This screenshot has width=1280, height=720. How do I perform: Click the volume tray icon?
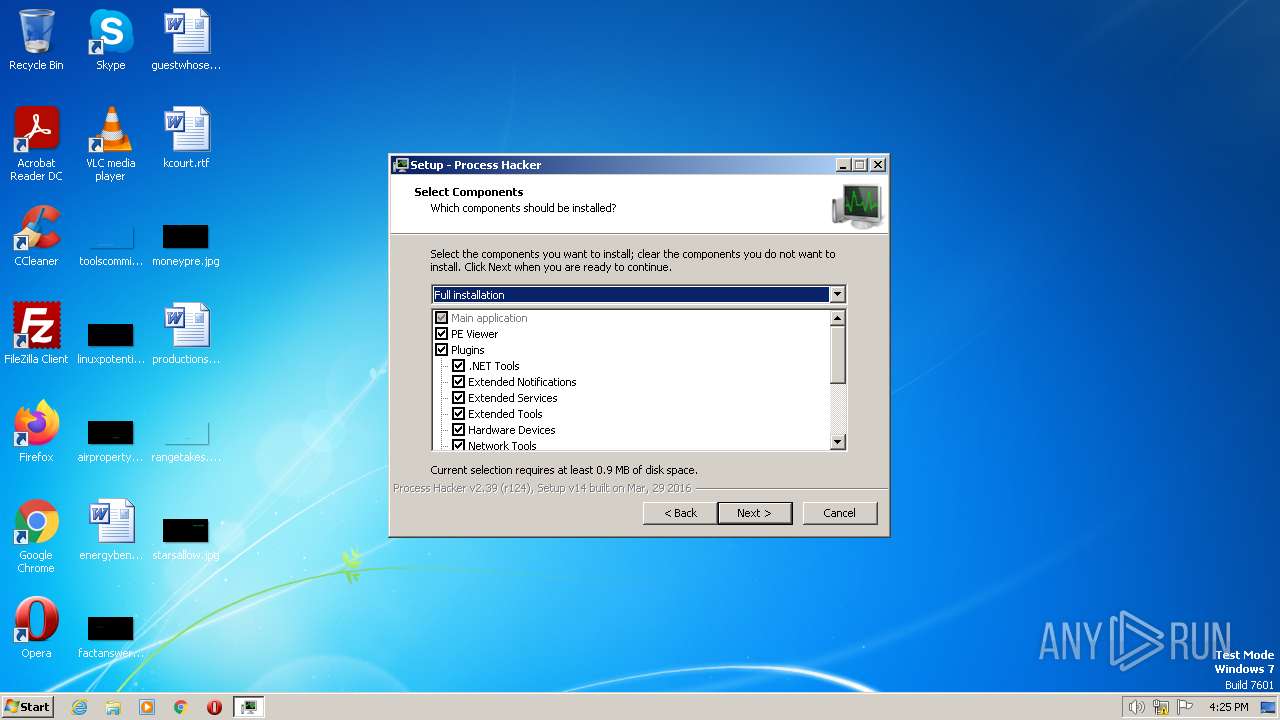pyautogui.click(x=1136, y=707)
